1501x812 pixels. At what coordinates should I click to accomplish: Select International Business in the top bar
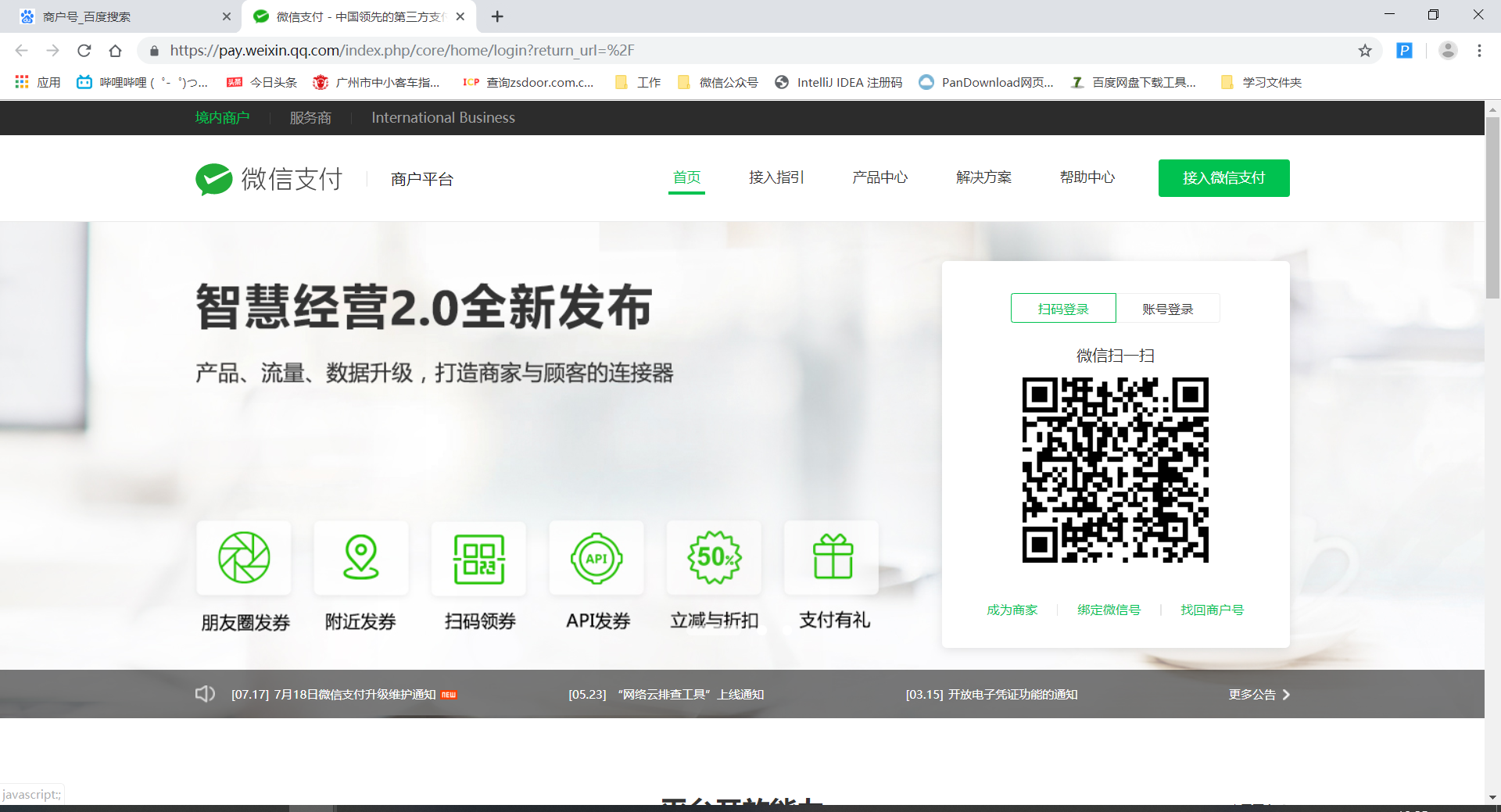(443, 118)
